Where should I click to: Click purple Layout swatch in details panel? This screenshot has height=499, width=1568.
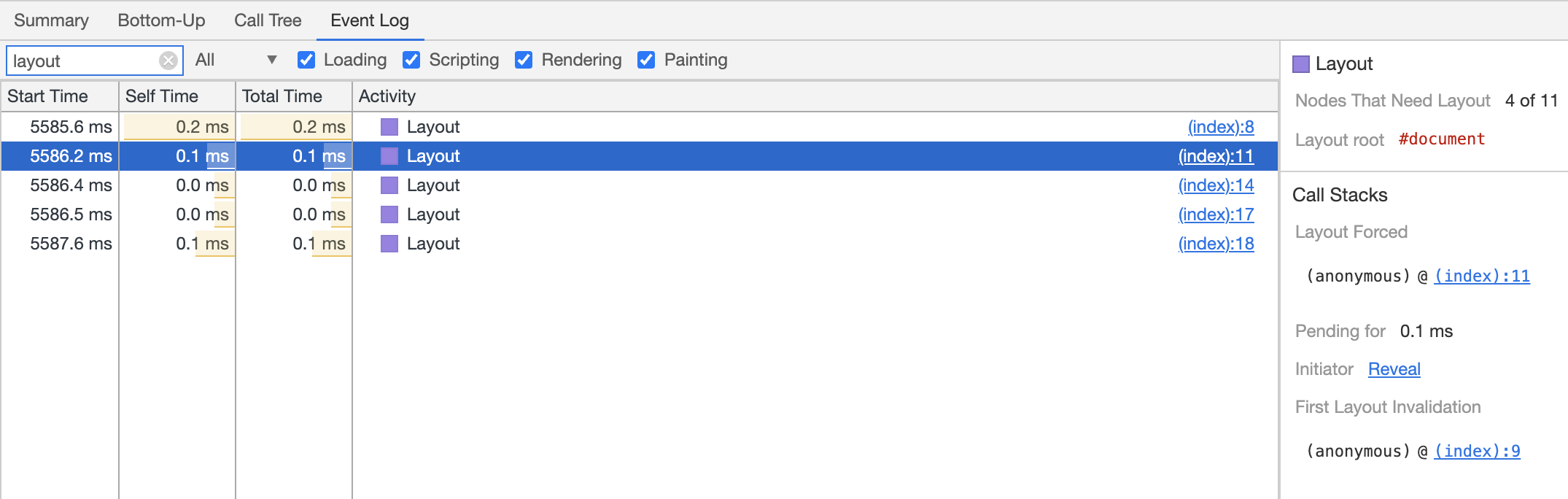click(1301, 64)
